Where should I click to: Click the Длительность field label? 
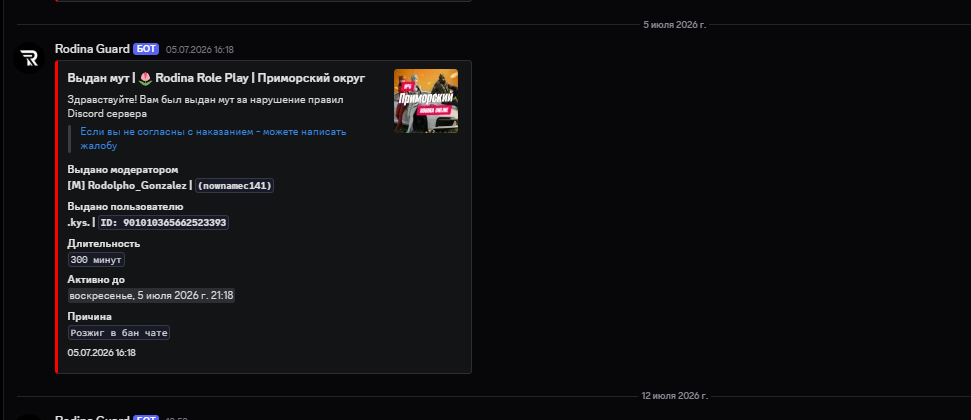click(x=103, y=243)
